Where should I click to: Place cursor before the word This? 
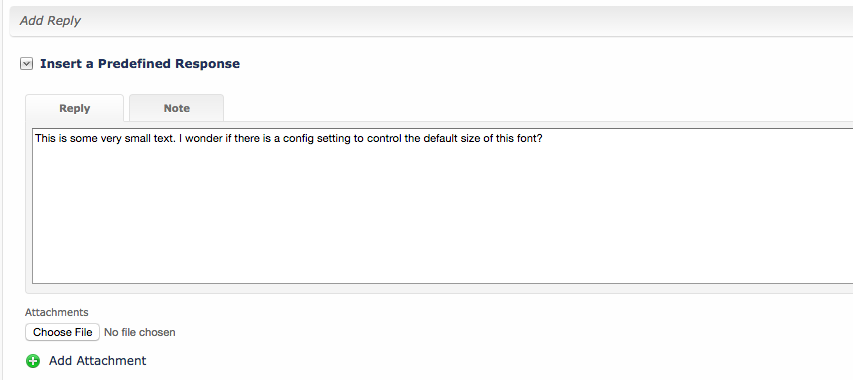point(35,139)
